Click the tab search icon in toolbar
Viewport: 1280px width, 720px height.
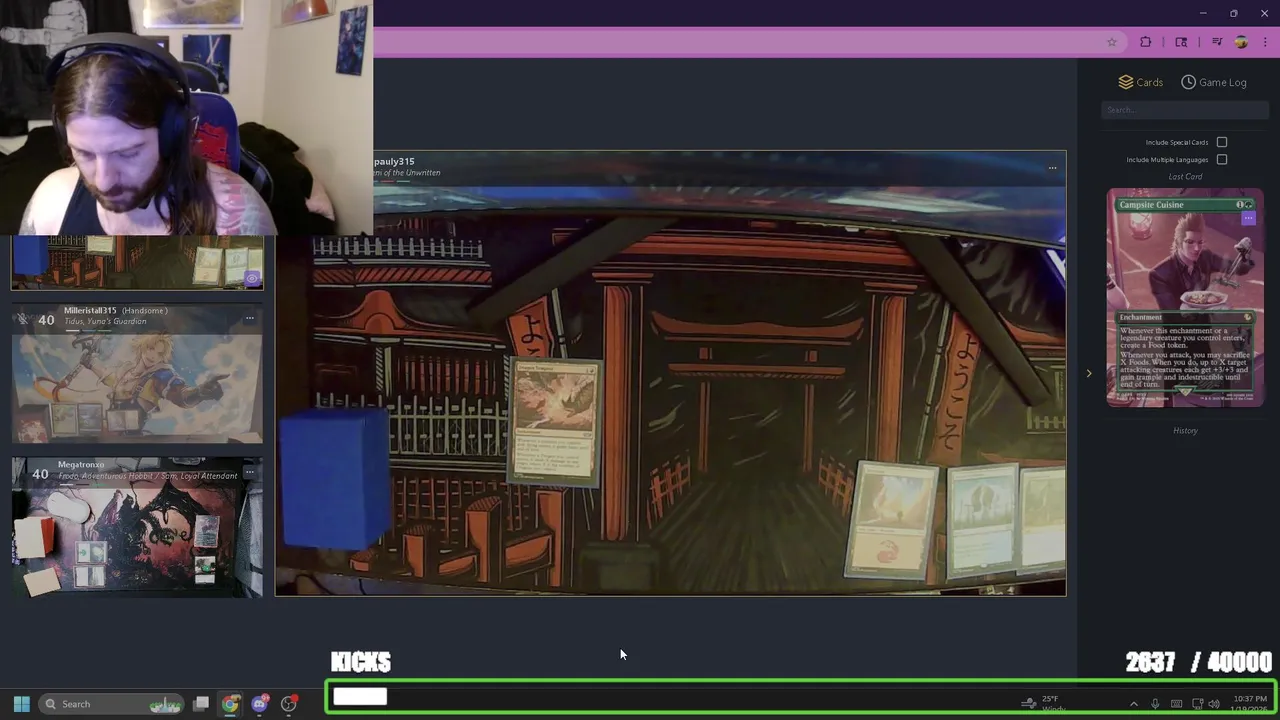pyautogui.click(x=1181, y=42)
